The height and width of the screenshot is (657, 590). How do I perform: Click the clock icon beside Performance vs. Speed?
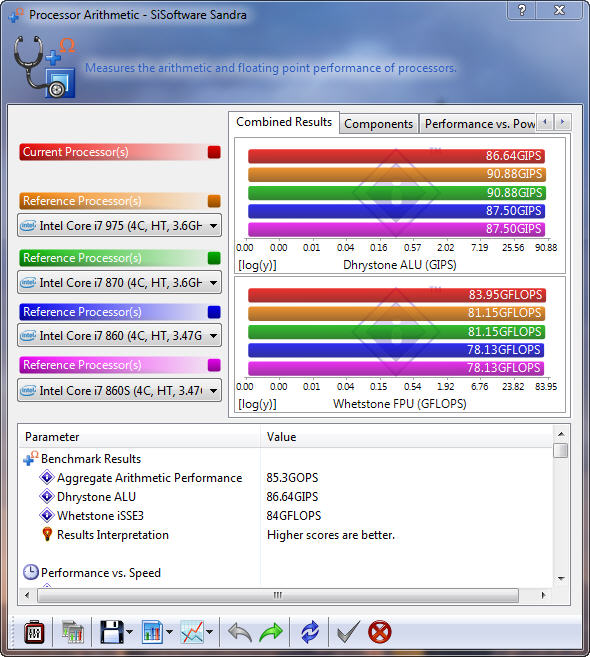tap(31, 572)
